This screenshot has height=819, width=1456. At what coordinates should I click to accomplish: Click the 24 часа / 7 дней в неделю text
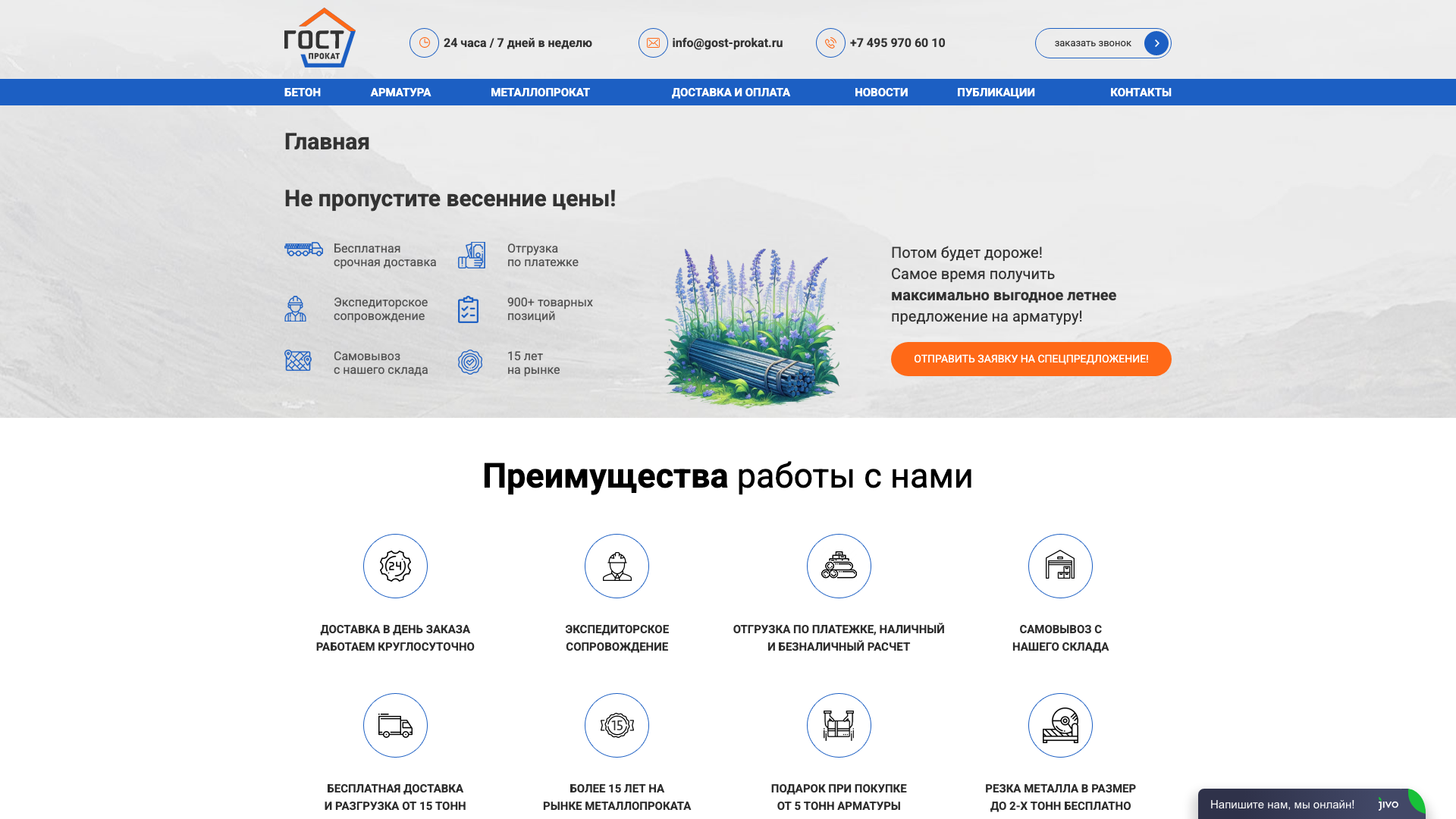518,43
